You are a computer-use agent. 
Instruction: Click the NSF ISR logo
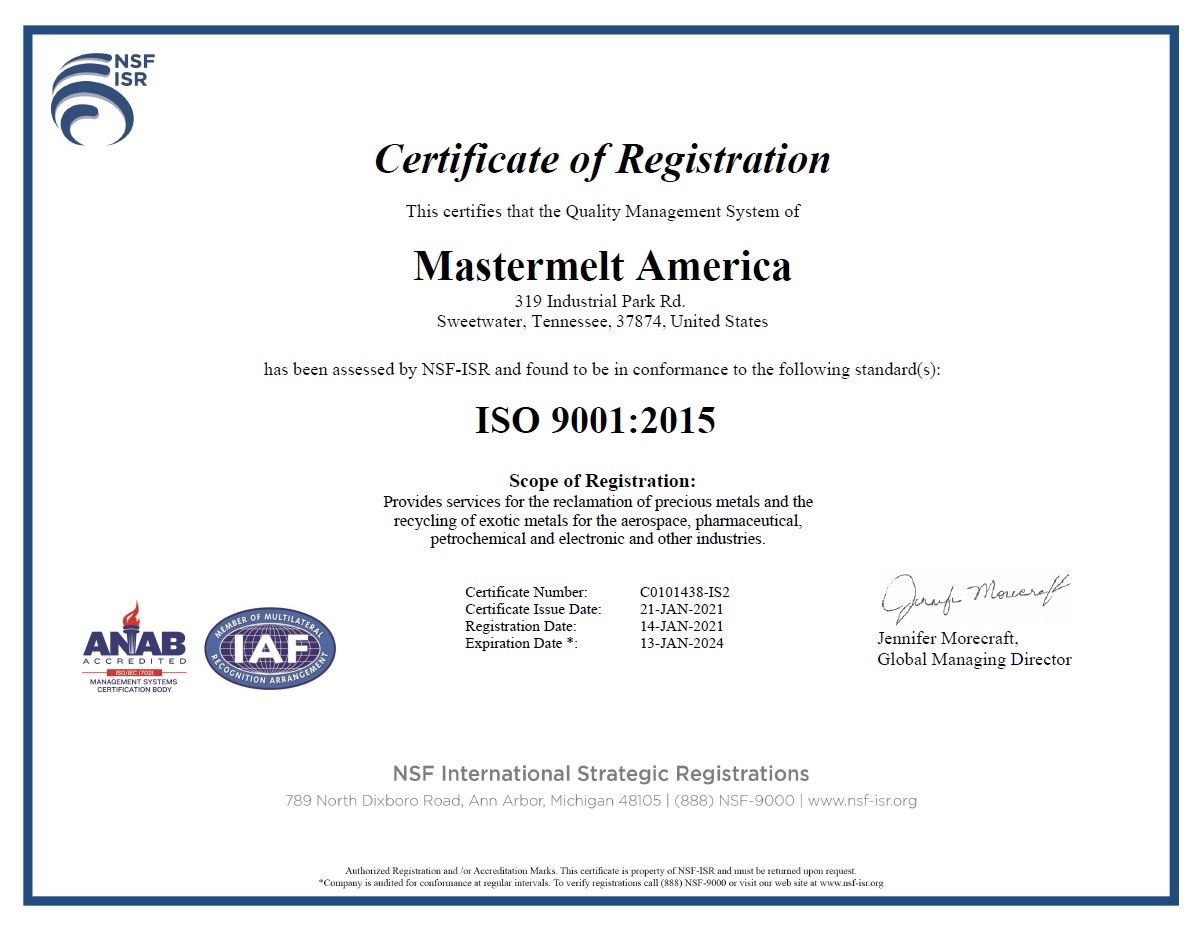click(103, 98)
